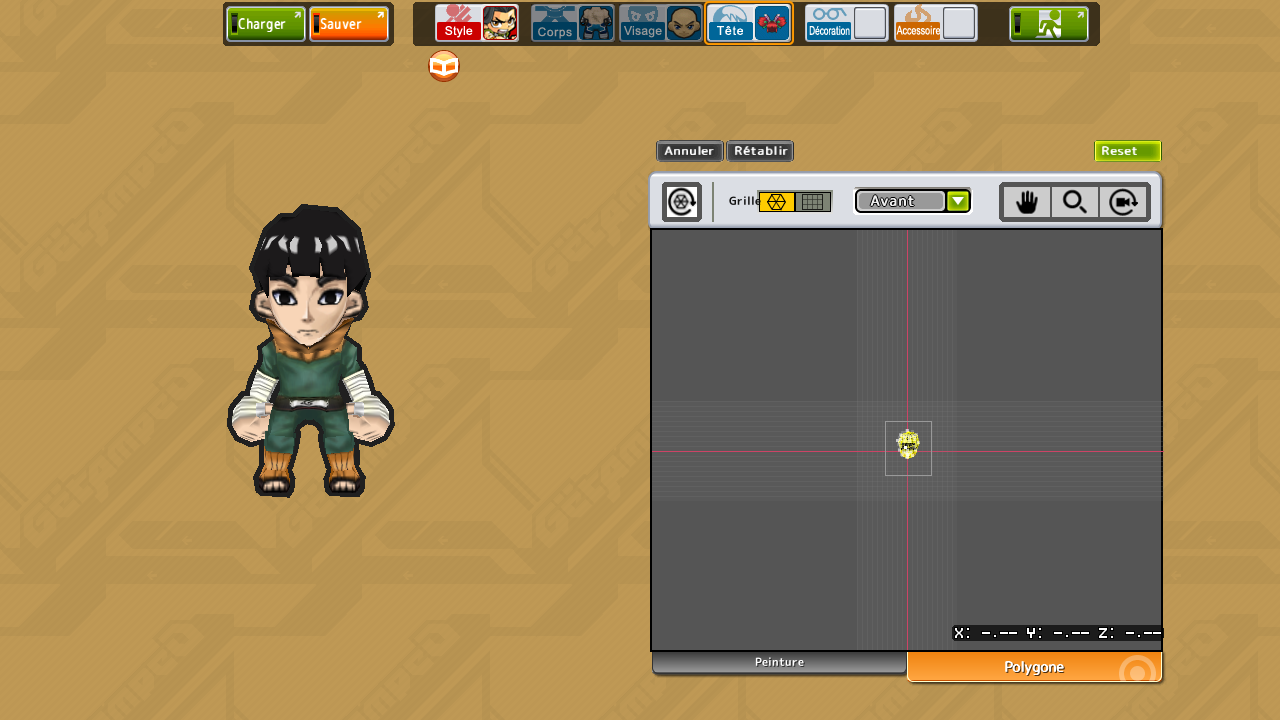Click the X Y Z coordinates readout
The width and height of the screenshot is (1280, 720).
pyautogui.click(x=1057, y=633)
